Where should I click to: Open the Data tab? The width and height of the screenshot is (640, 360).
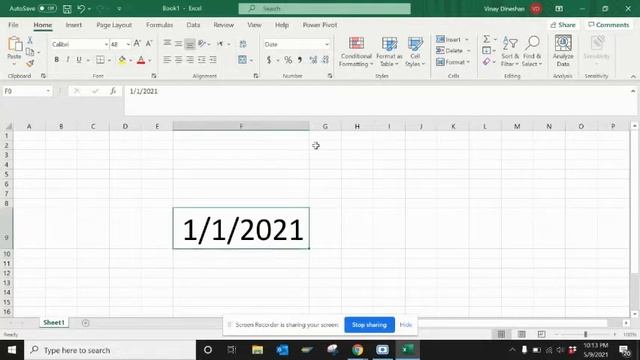coord(193,25)
